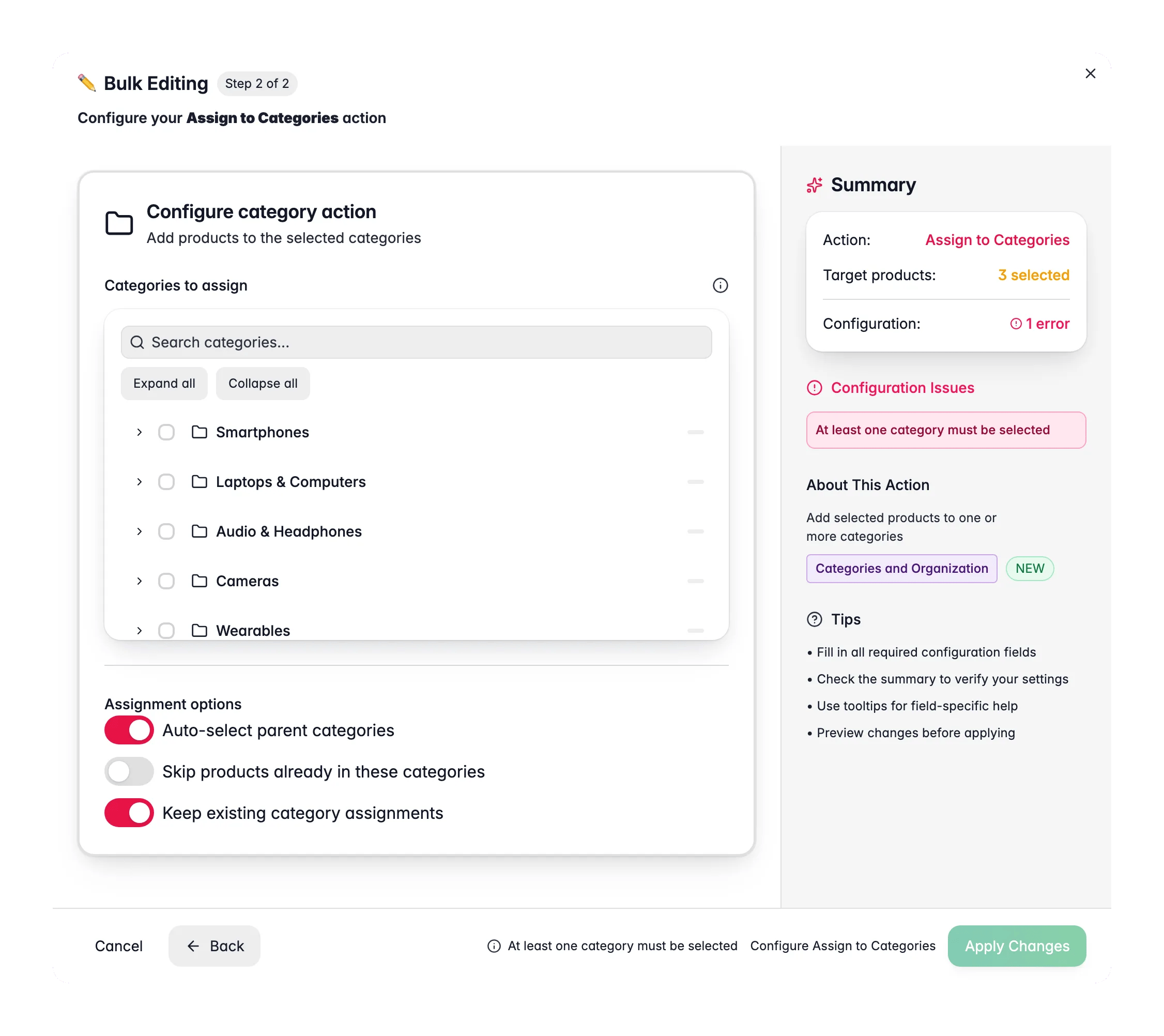Image resolution: width=1164 pixels, height=1036 pixels.
Task: Click the Apply Changes button
Action: 1017,946
